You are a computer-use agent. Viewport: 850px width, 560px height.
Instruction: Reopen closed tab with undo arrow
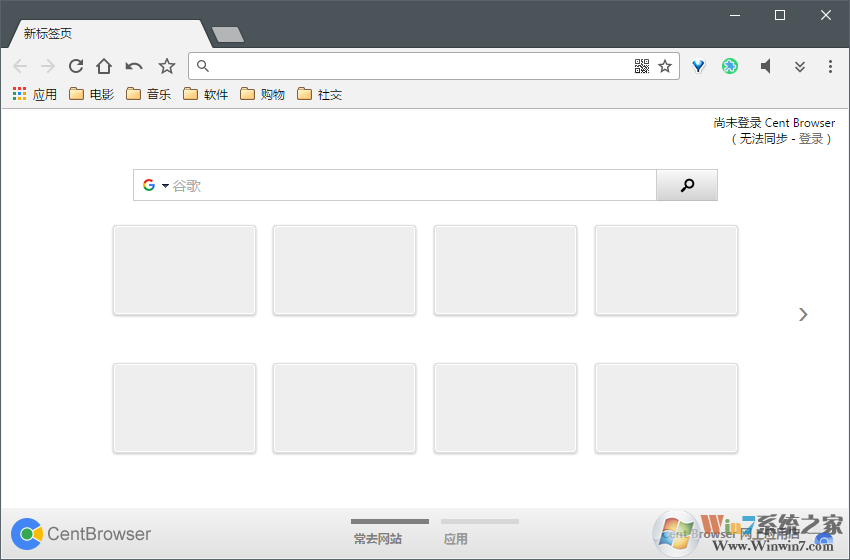coord(134,66)
